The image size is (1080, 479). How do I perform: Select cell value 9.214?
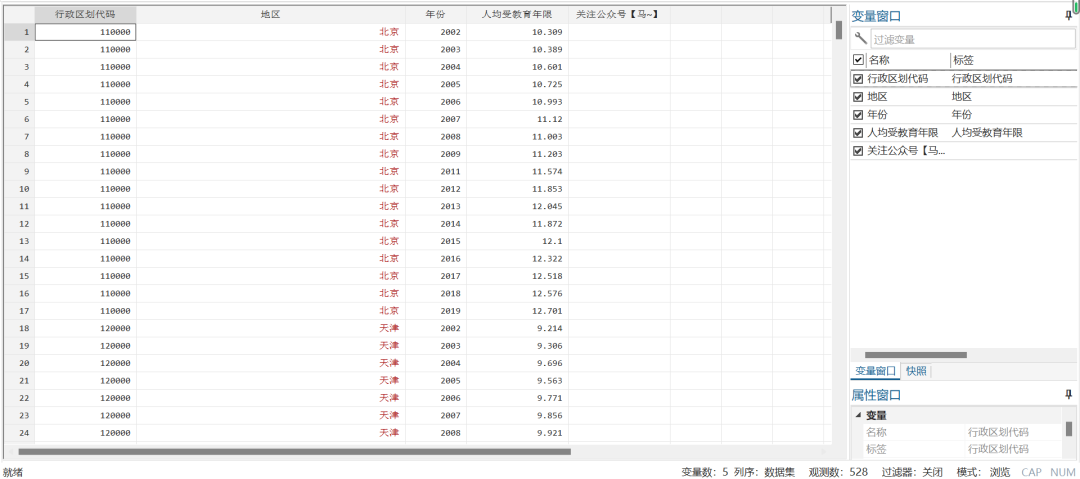517,328
